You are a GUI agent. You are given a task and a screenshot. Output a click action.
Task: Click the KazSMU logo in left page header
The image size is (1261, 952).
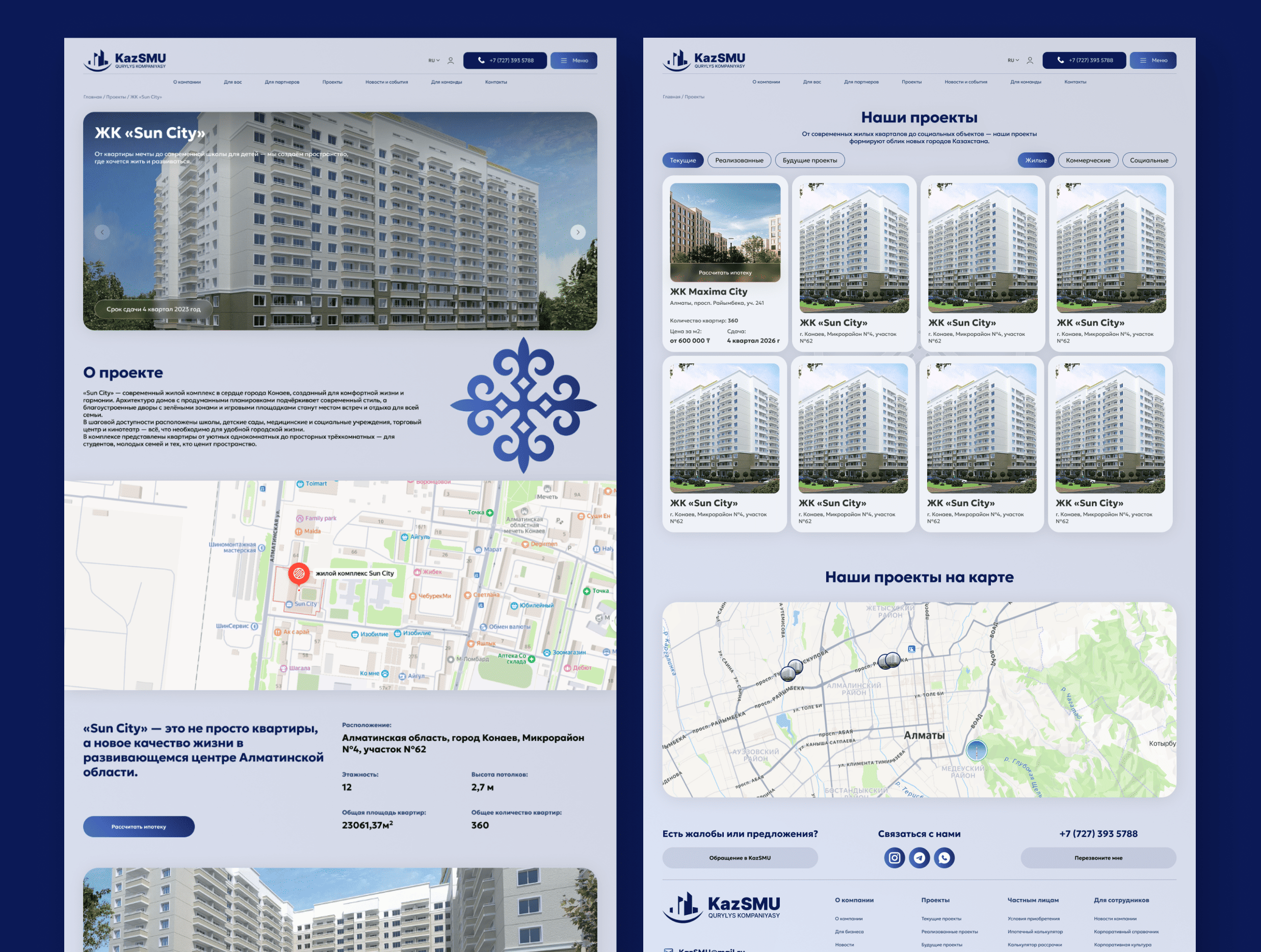click(x=125, y=60)
